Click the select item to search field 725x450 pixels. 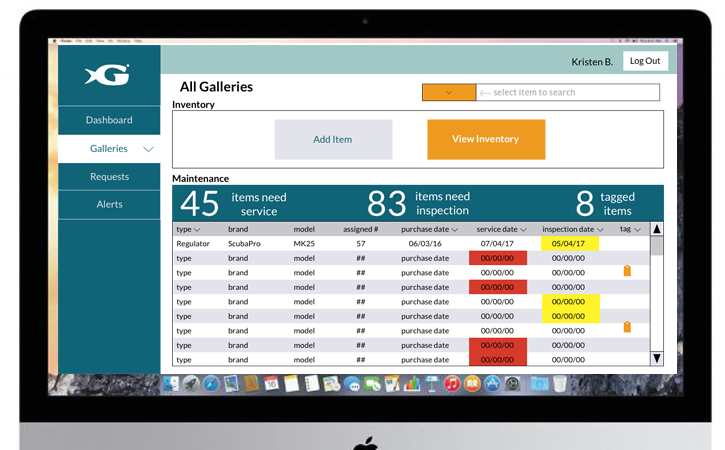click(x=568, y=92)
